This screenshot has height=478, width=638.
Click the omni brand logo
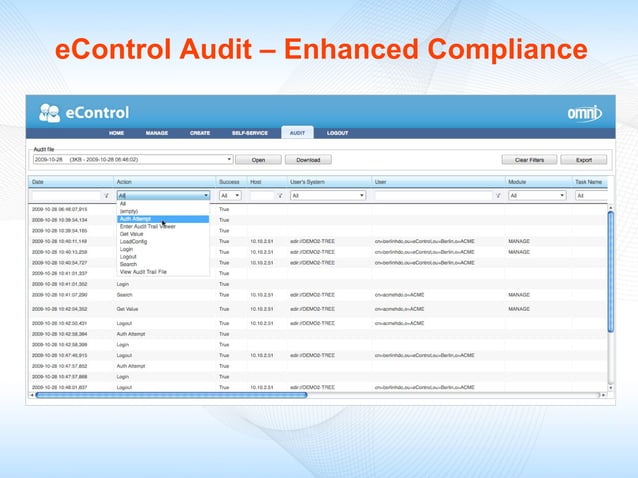pyautogui.click(x=584, y=113)
